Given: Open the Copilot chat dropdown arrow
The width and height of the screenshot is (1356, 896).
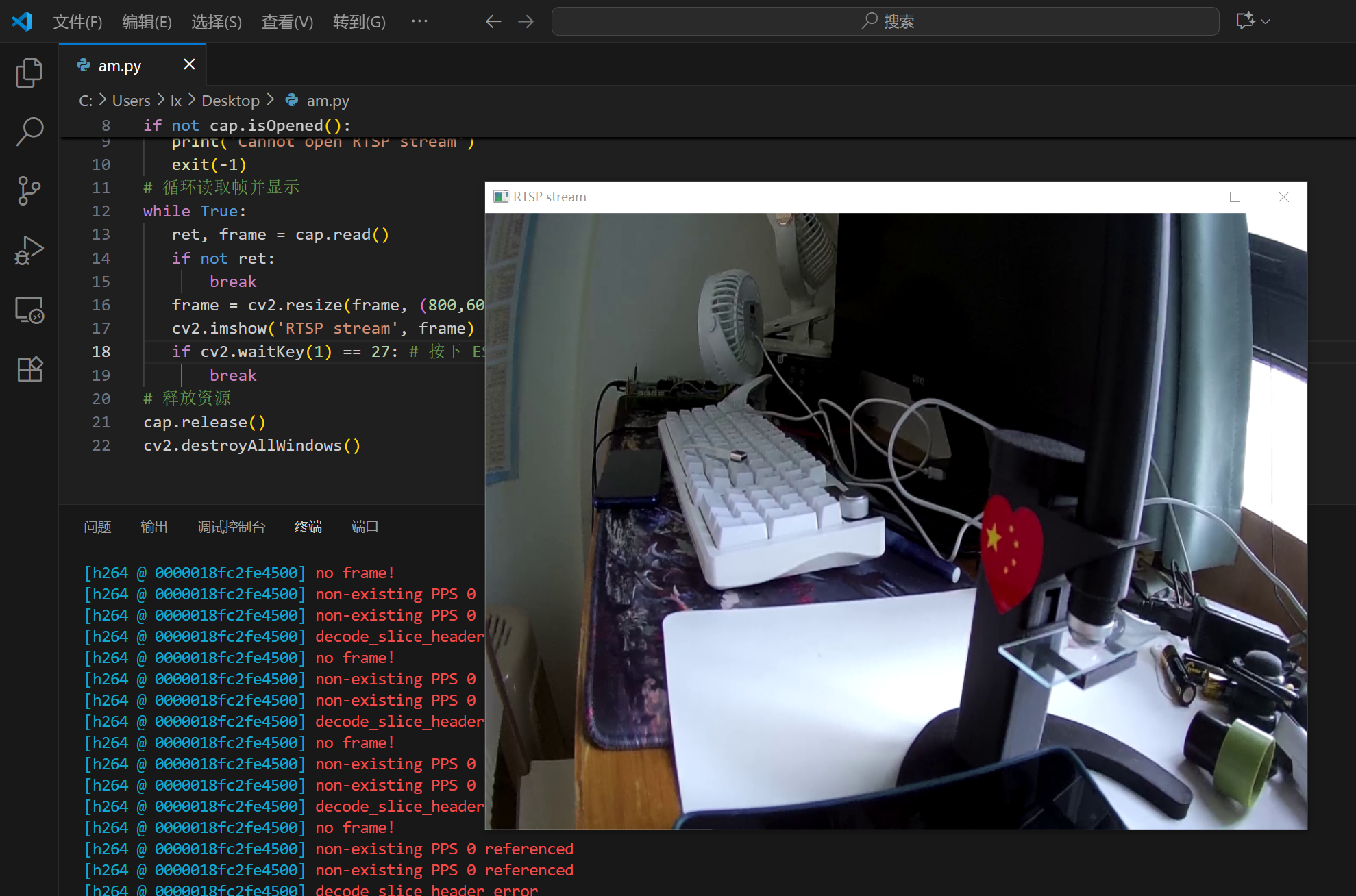Looking at the screenshot, I should [x=1266, y=22].
